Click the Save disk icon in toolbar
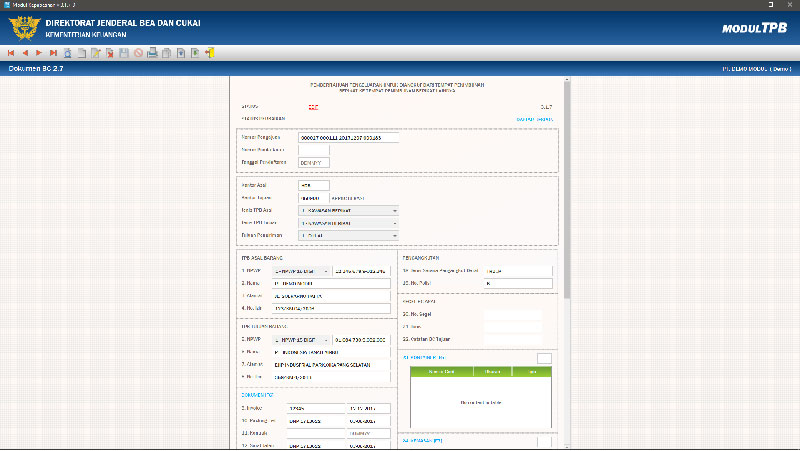 [124, 53]
